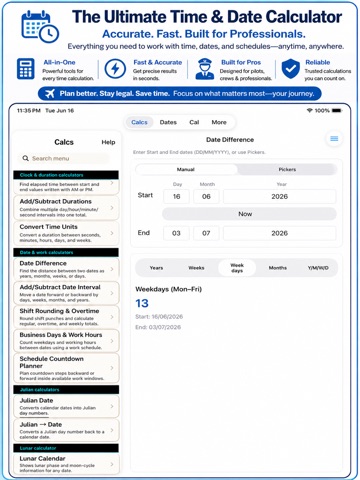Open Convert Time Units calculator
This screenshot has height=480, width=360.
66,233
